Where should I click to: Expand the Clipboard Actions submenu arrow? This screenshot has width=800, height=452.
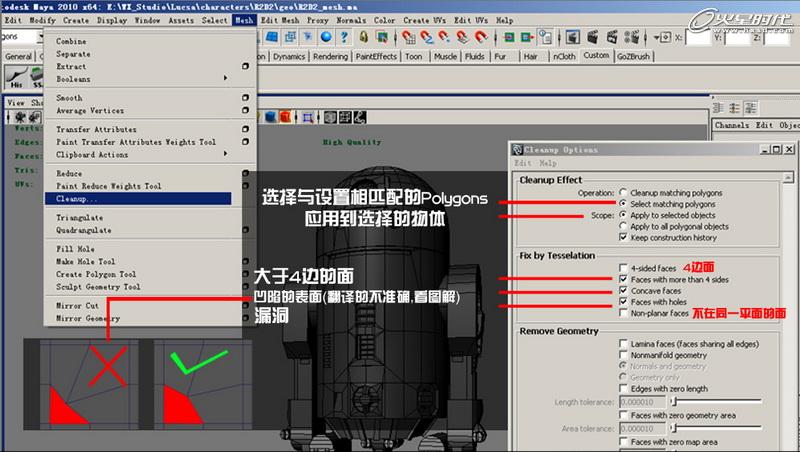pyautogui.click(x=225, y=154)
